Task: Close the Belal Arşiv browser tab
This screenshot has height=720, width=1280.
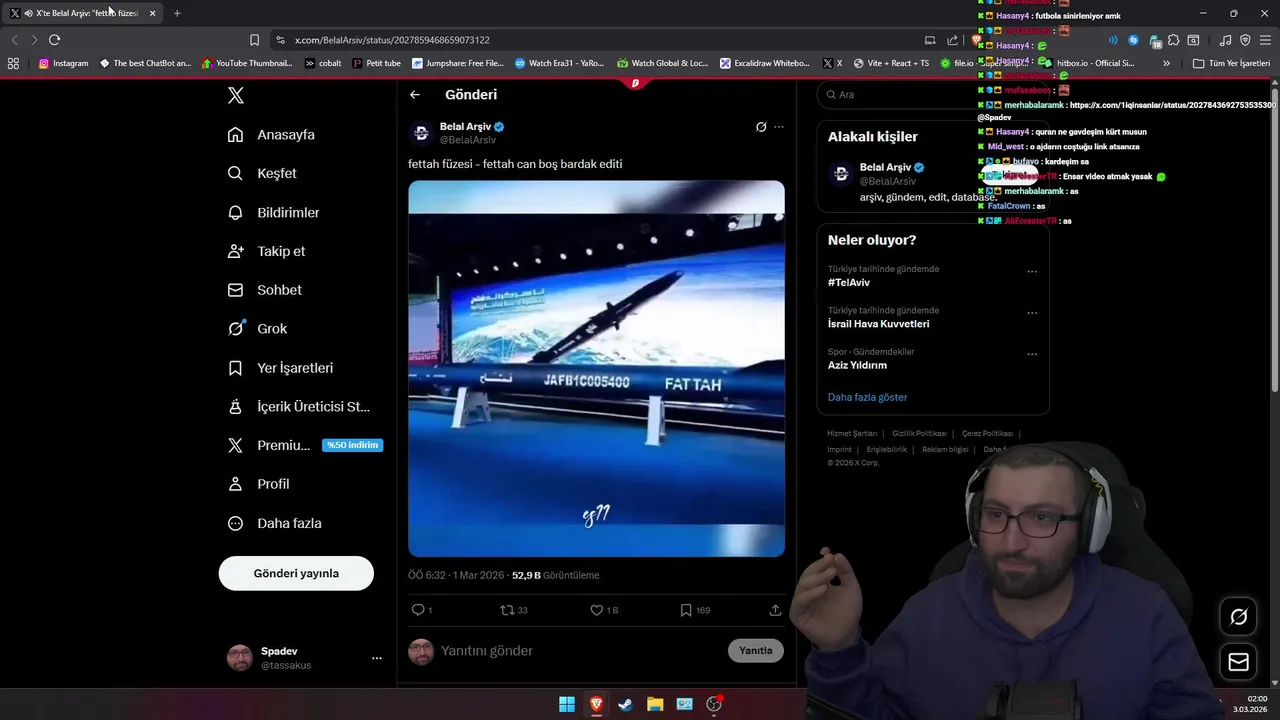Action: (x=152, y=13)
